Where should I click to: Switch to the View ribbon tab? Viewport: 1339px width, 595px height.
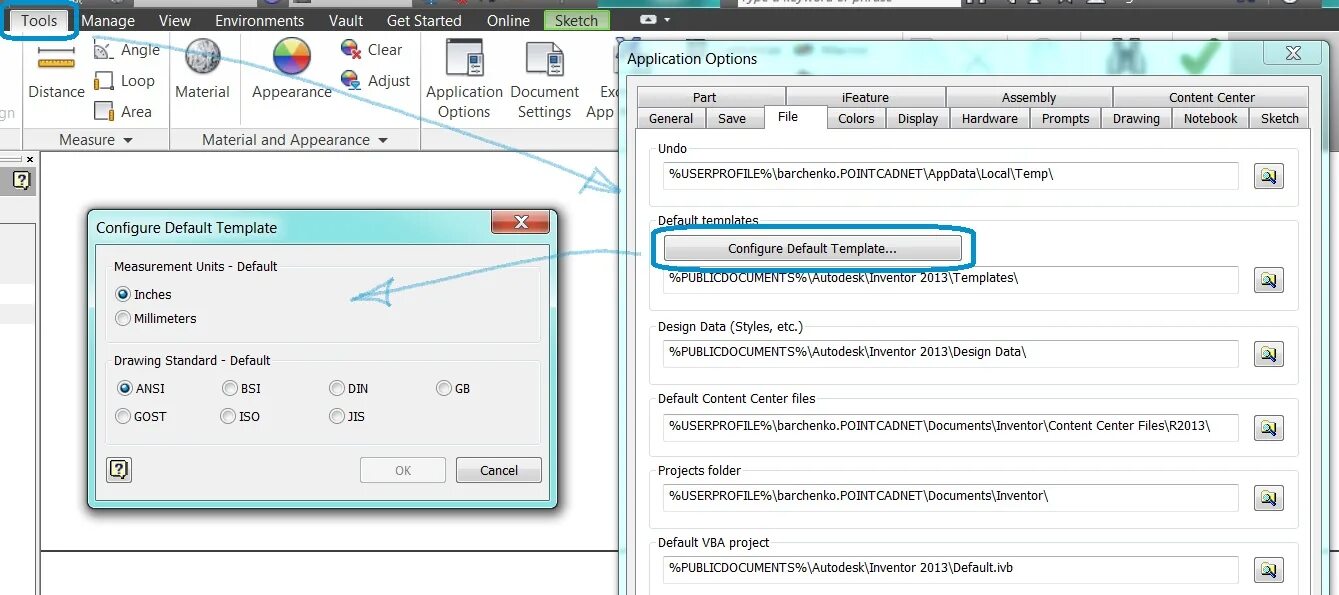[175, 20]
